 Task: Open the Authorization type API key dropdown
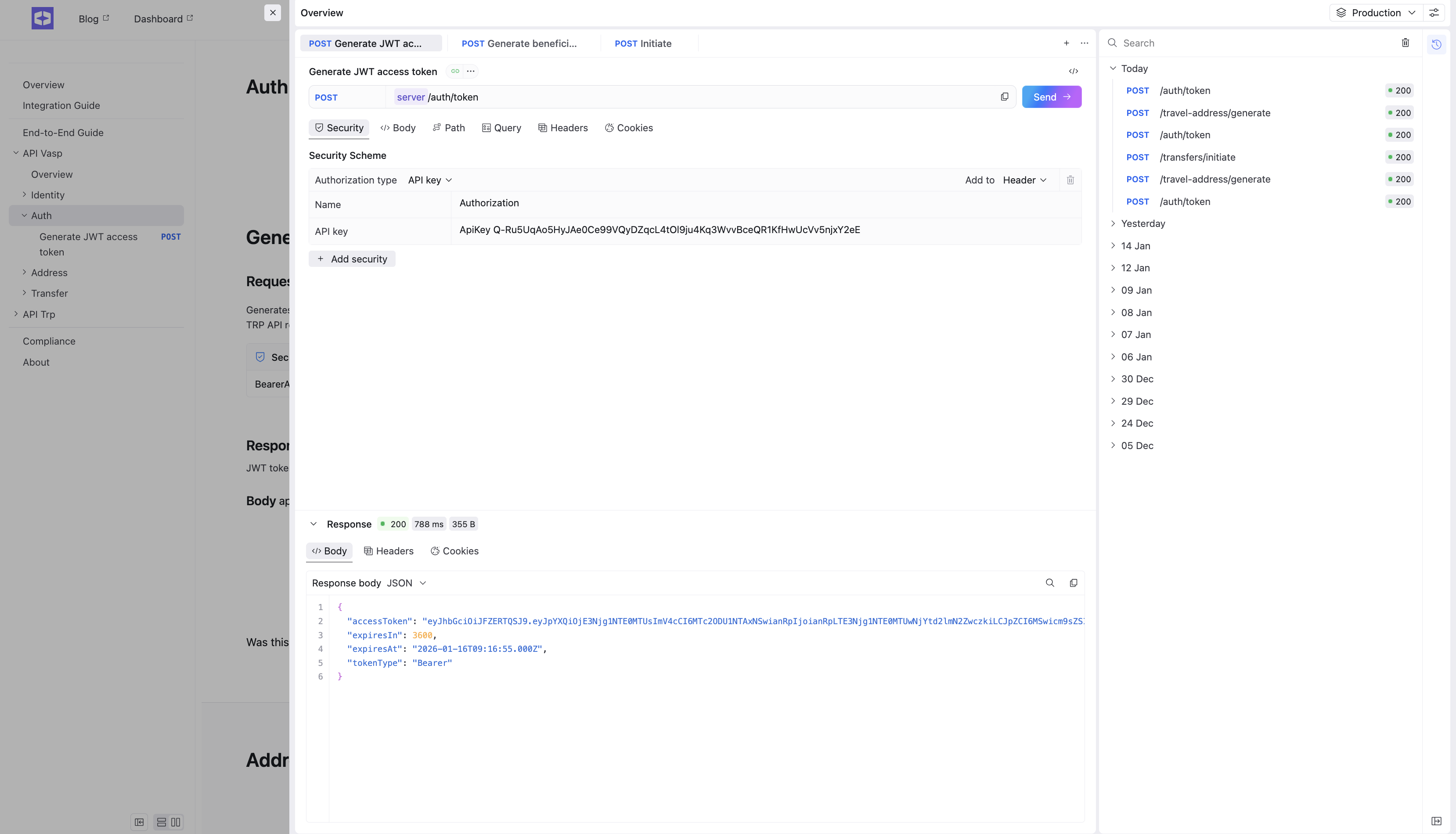tap(430, 180)
